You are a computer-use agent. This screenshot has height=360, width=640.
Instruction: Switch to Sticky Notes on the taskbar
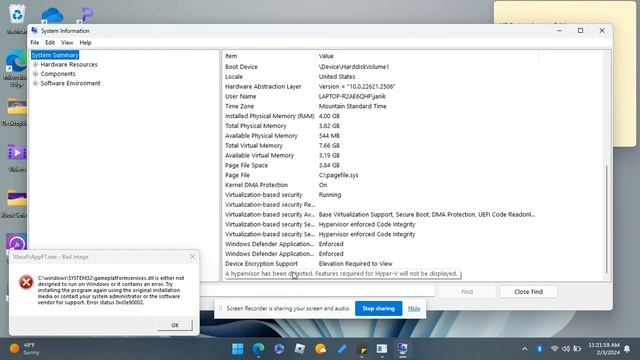coord(362,349)
